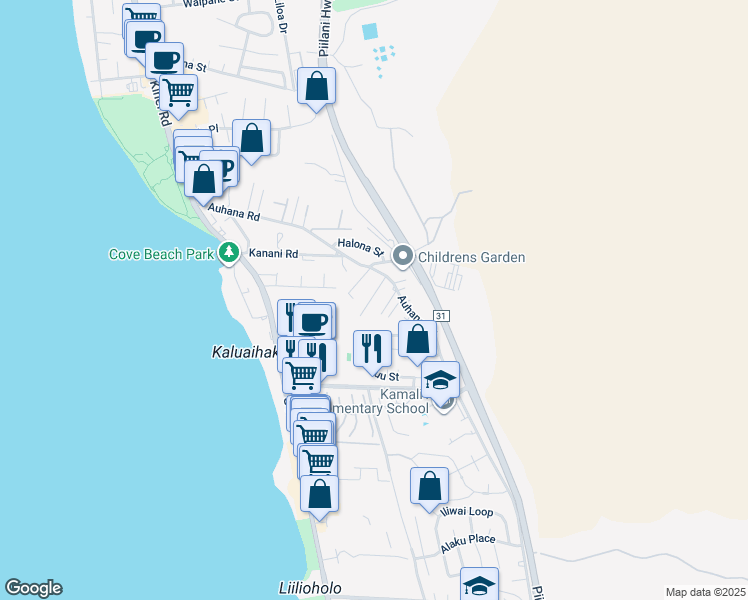Viewport: 748px width, 600px height.
Task: Click the Alaku Place street label
Action: click(468, 543)
